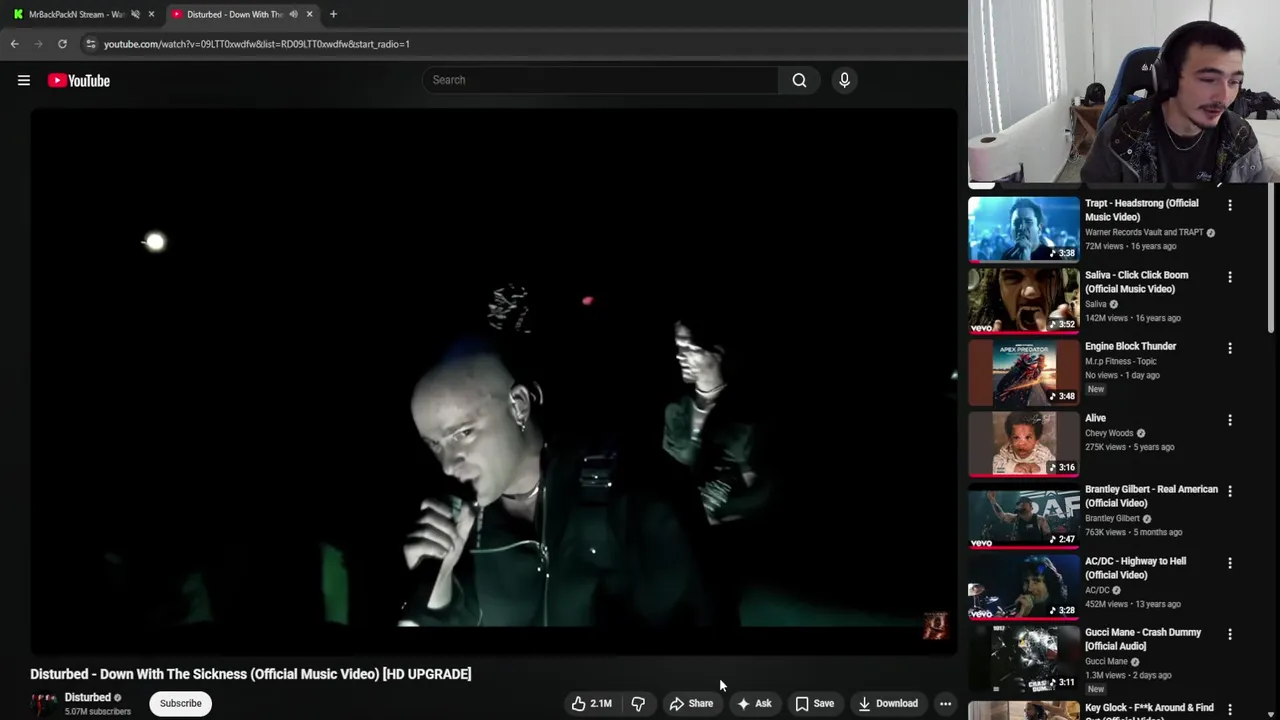Mute the Disturbed tab audio icon

coord(293,14)
